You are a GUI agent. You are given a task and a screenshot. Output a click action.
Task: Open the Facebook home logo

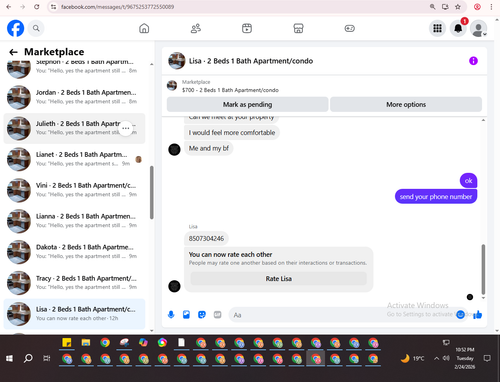point(15,28)
